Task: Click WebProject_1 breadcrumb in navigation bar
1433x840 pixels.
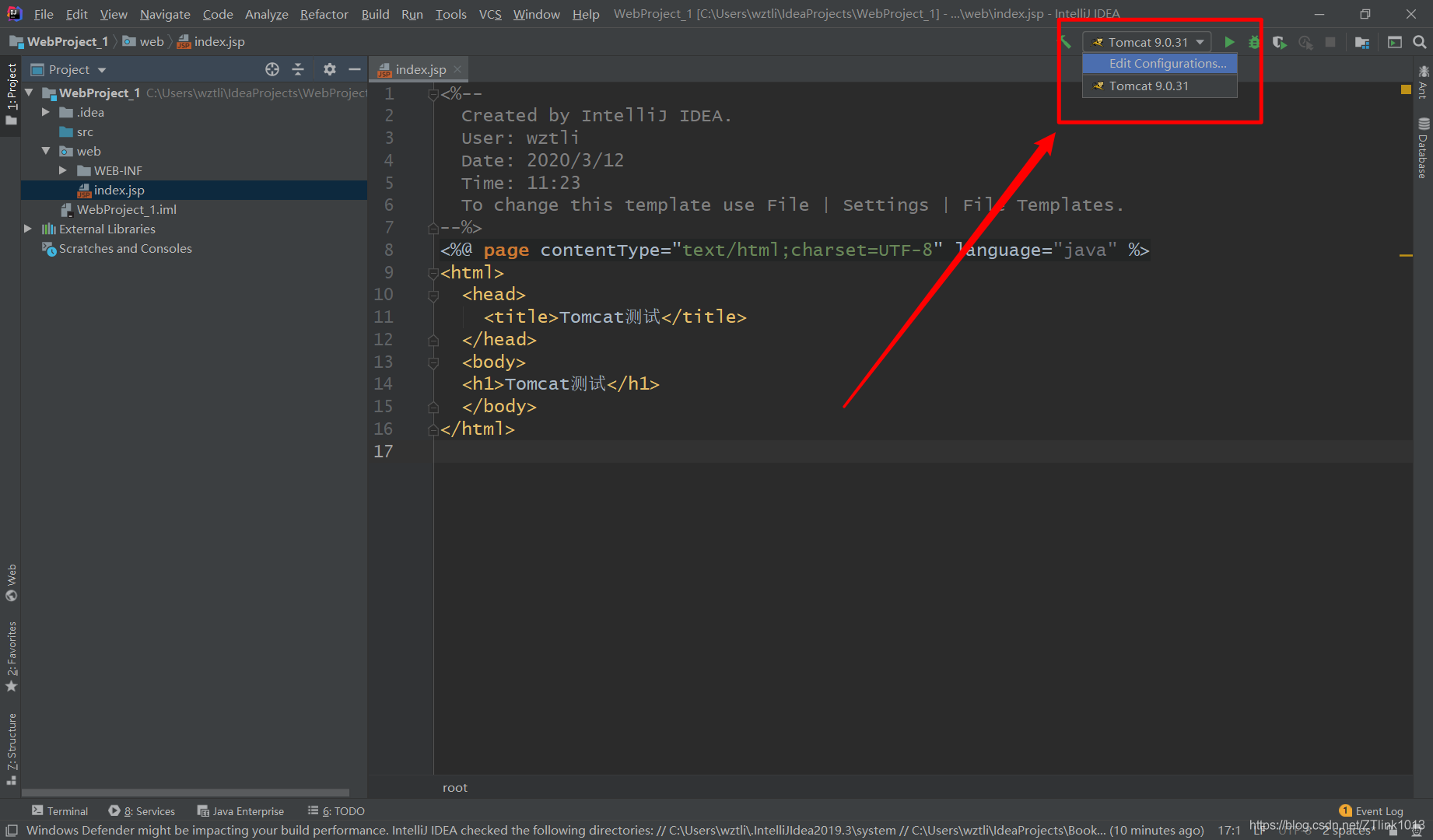Action: coord(59,42)
